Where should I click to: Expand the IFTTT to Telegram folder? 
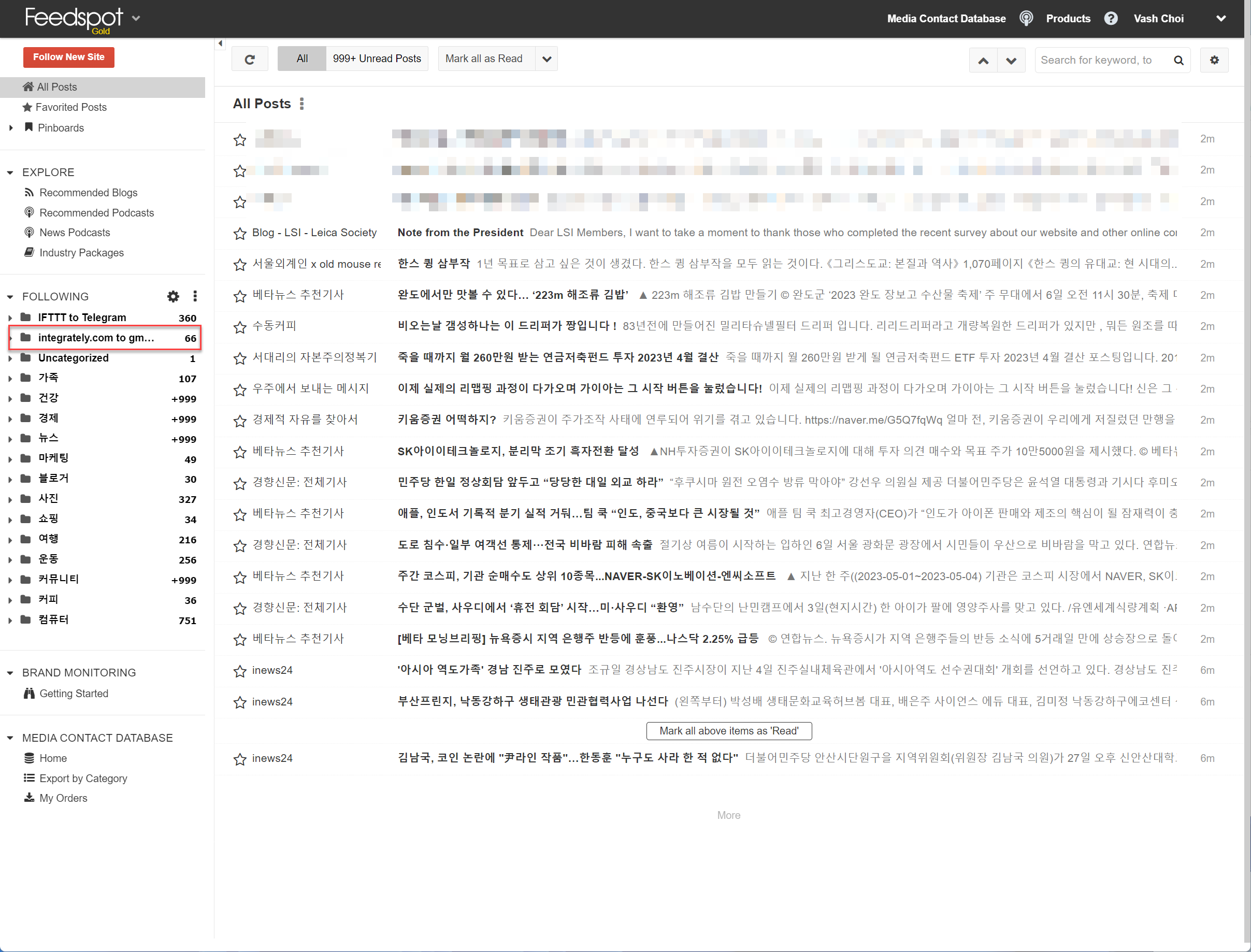(x=10, y=318)
